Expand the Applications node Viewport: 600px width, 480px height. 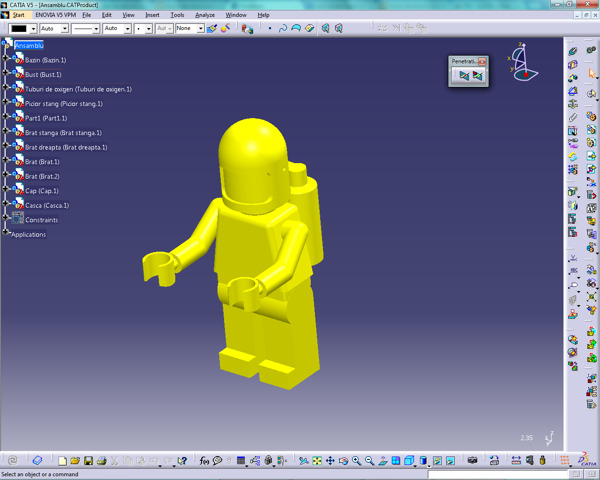click(x=5, y=232)
